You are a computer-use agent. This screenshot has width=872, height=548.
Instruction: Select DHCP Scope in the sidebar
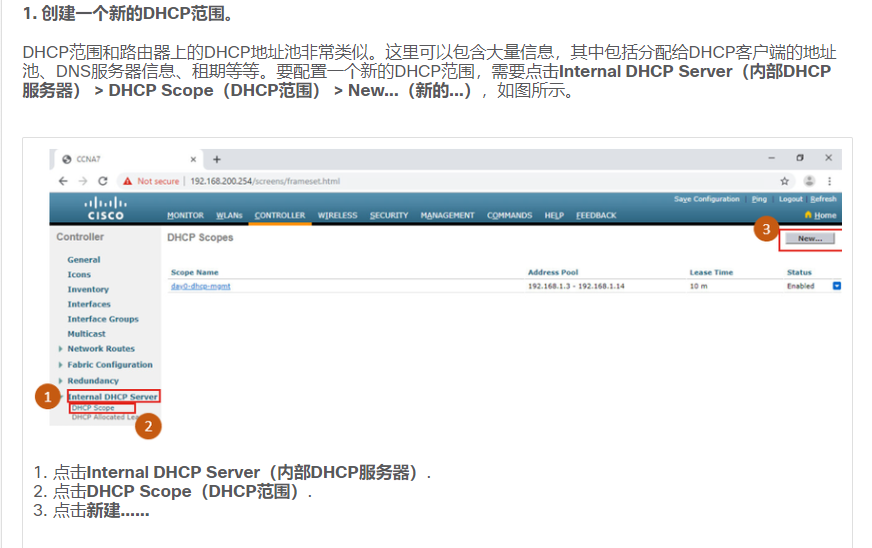point(93,408)
